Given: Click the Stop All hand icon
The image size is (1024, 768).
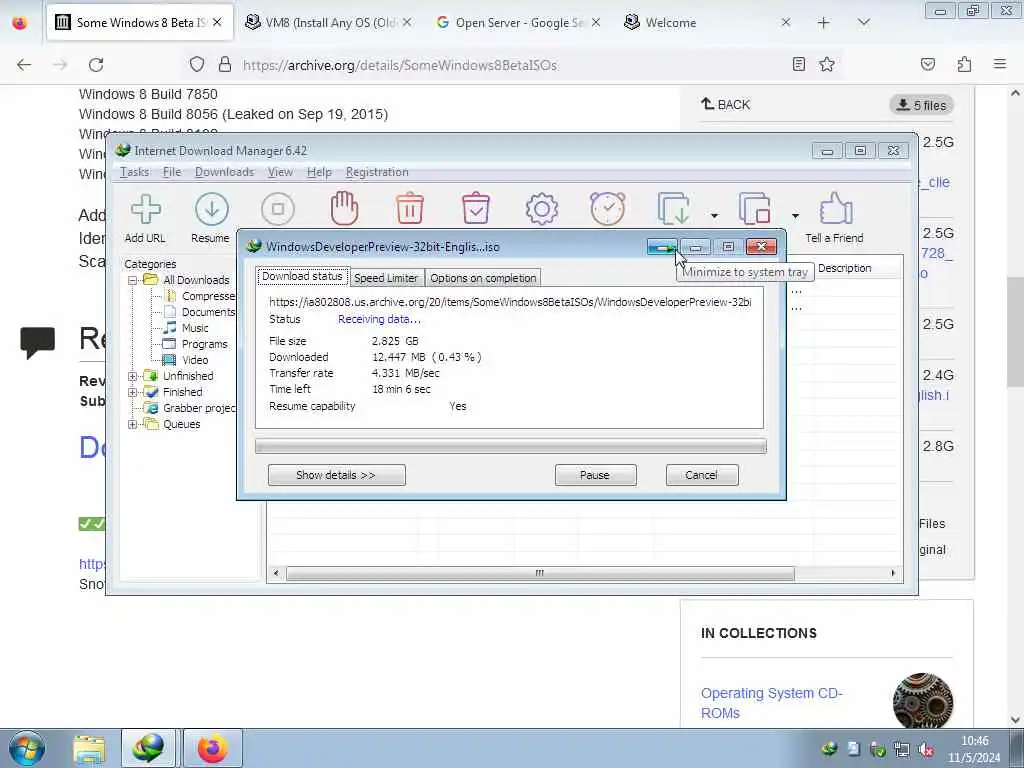Looking at the screenshot, I should tap(344, 208).
